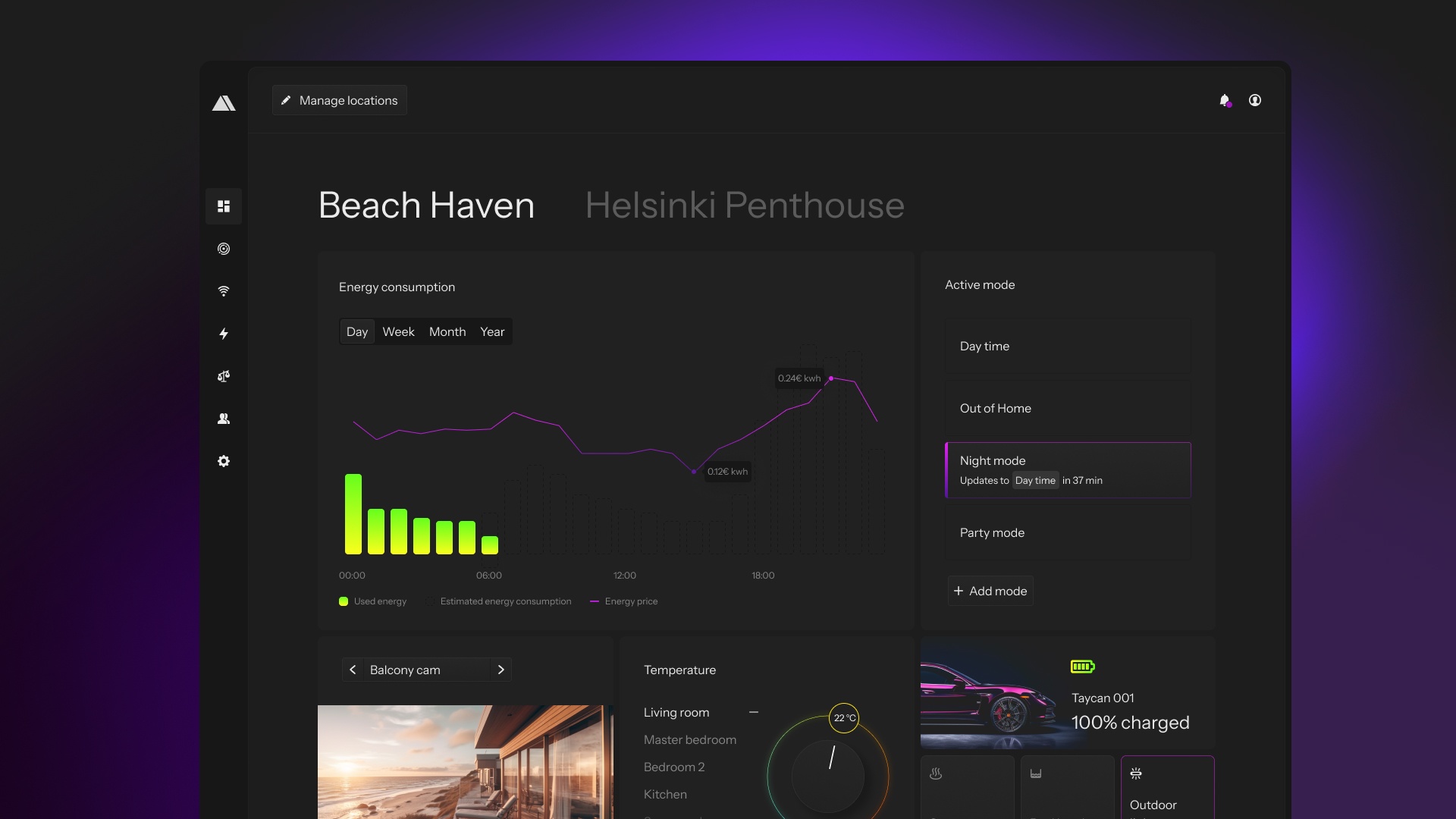Click the energy lightning icon in sidebar
Screen dimensions: 1456x819
224,334
